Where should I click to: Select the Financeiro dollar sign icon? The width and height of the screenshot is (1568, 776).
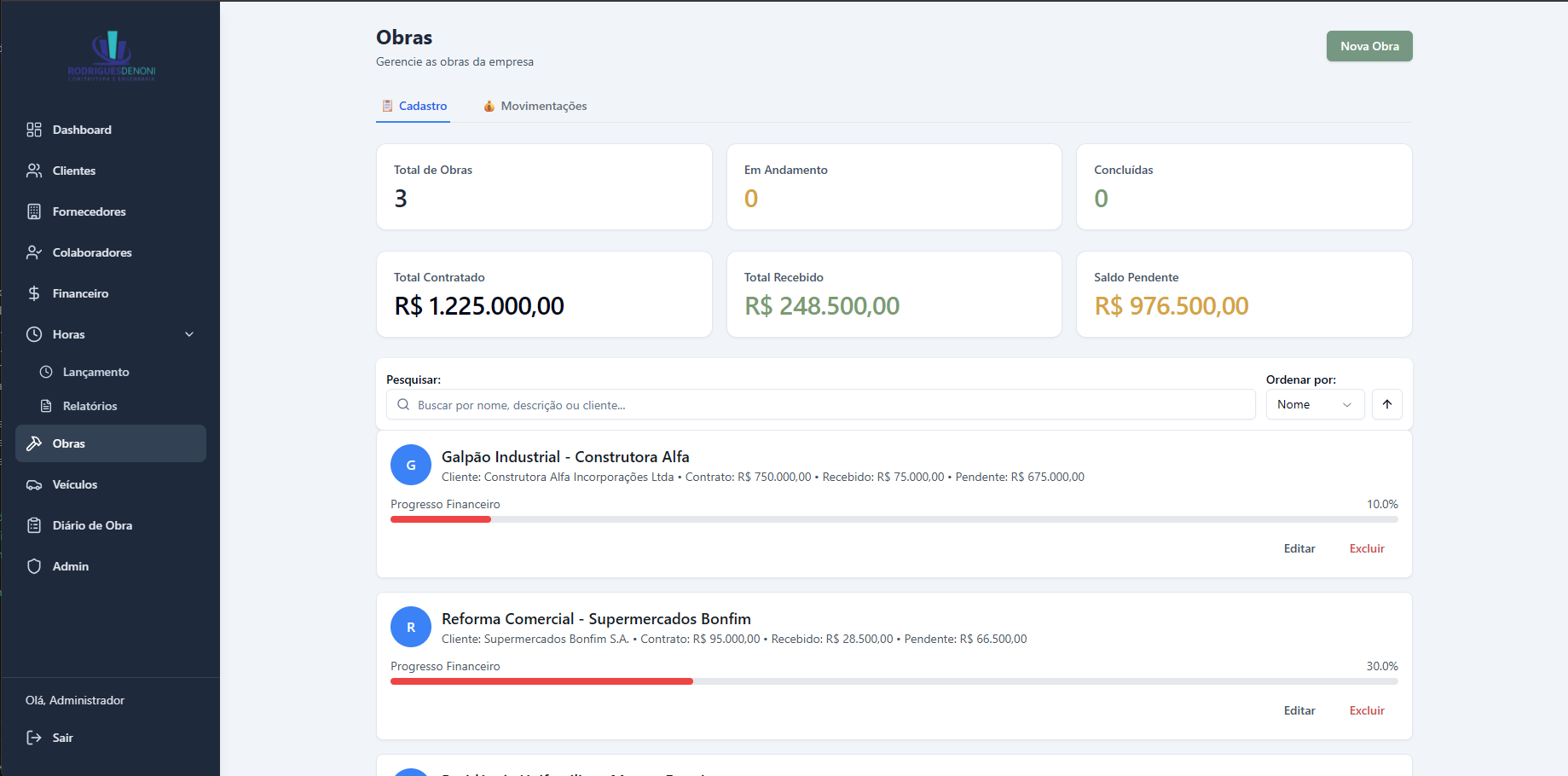[x=34, y=293]
